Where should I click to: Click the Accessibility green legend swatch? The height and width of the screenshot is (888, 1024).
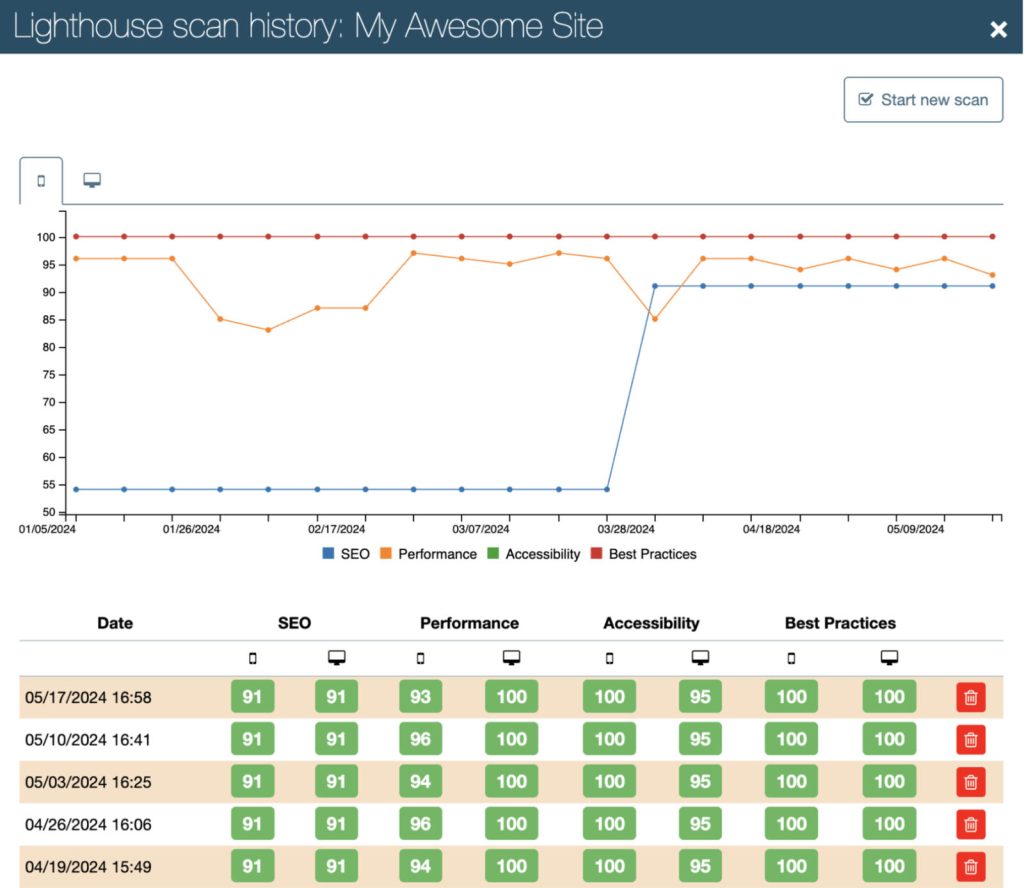(493, 554)
